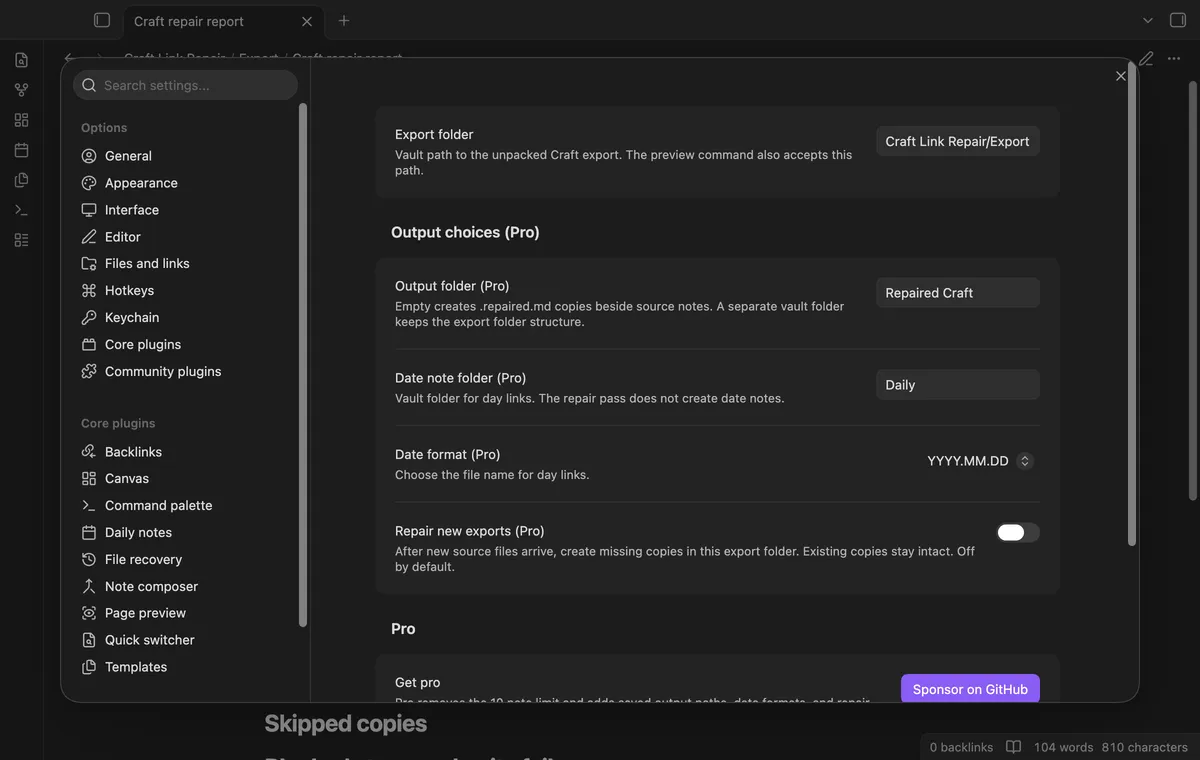The image size is (1200, 760).
Task: Open command palette icon in ribbon
Action: [x=21, y=210]
